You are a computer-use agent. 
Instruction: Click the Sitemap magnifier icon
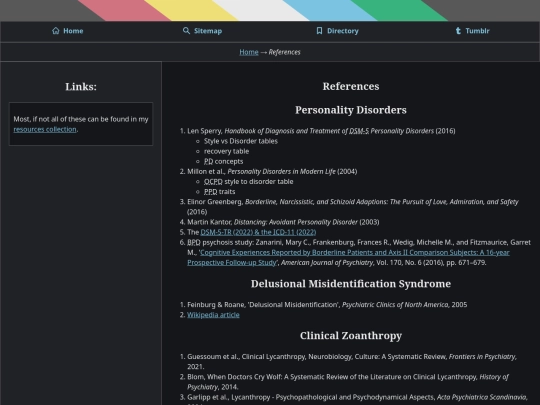coord(186,31)
